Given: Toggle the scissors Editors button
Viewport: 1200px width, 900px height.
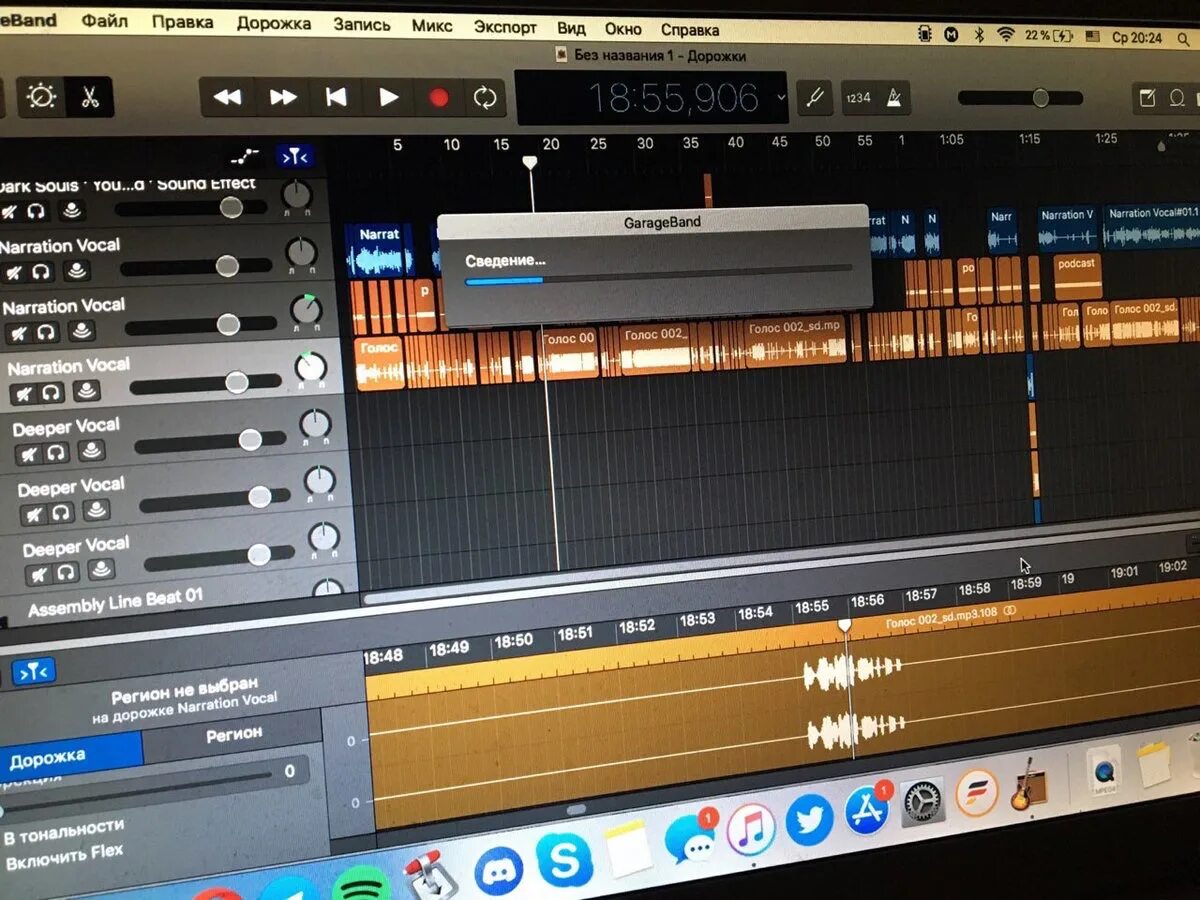Looking at the screenshot, I should (x=89, y=98).
